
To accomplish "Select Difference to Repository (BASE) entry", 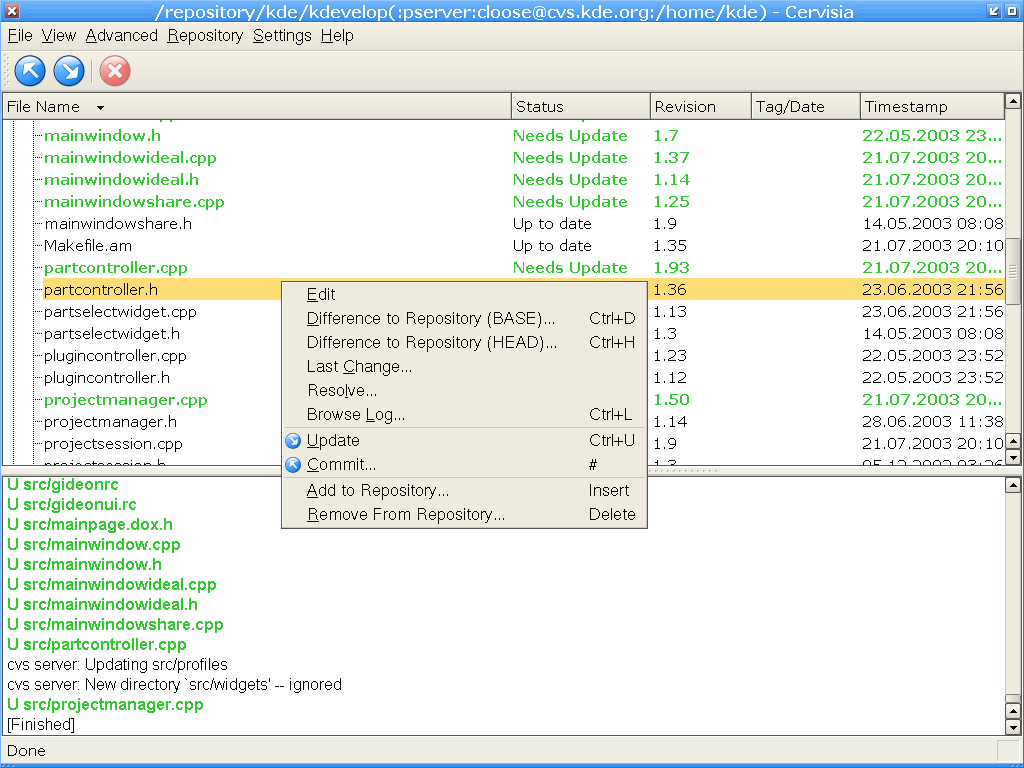I will (464, 319).
